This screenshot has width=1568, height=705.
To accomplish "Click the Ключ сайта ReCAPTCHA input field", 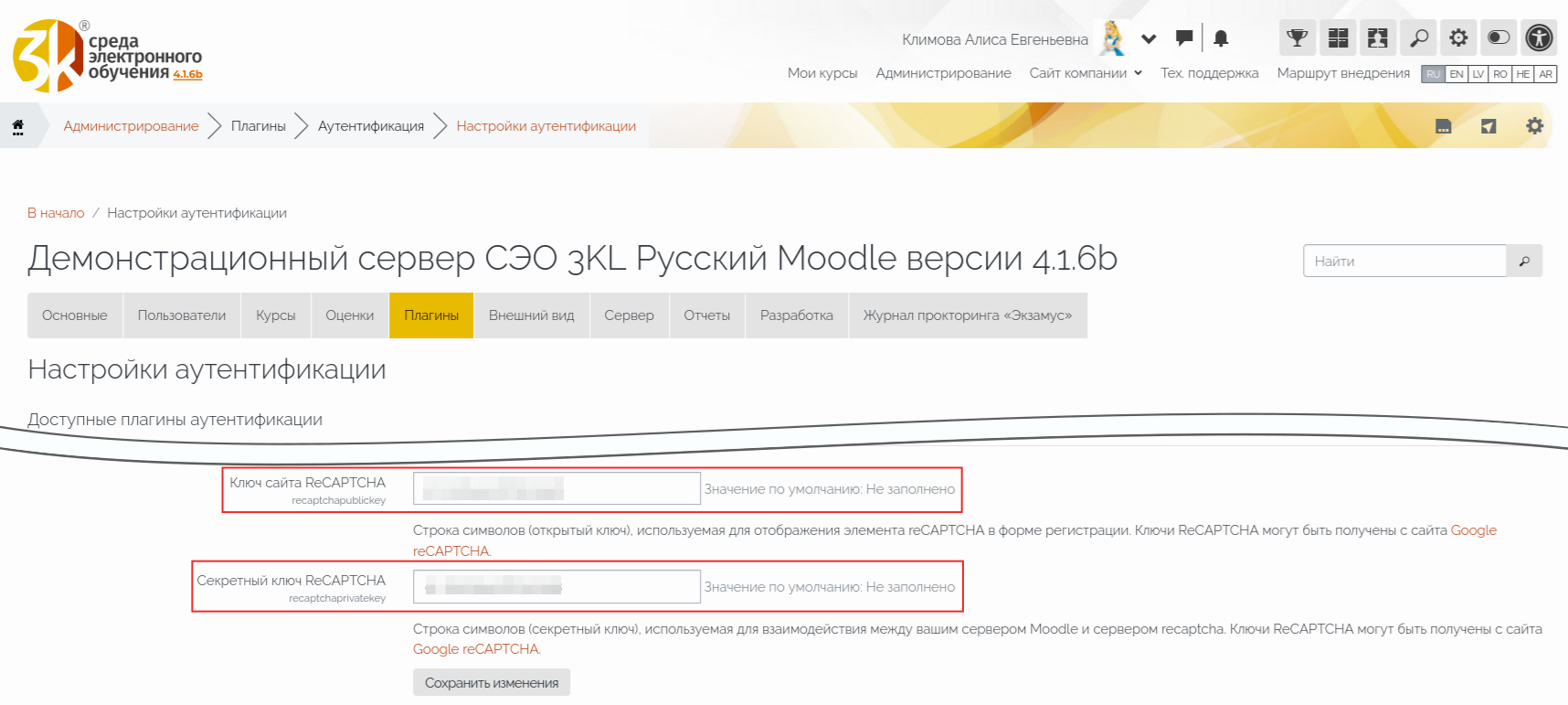I will (x=556, y=488).
